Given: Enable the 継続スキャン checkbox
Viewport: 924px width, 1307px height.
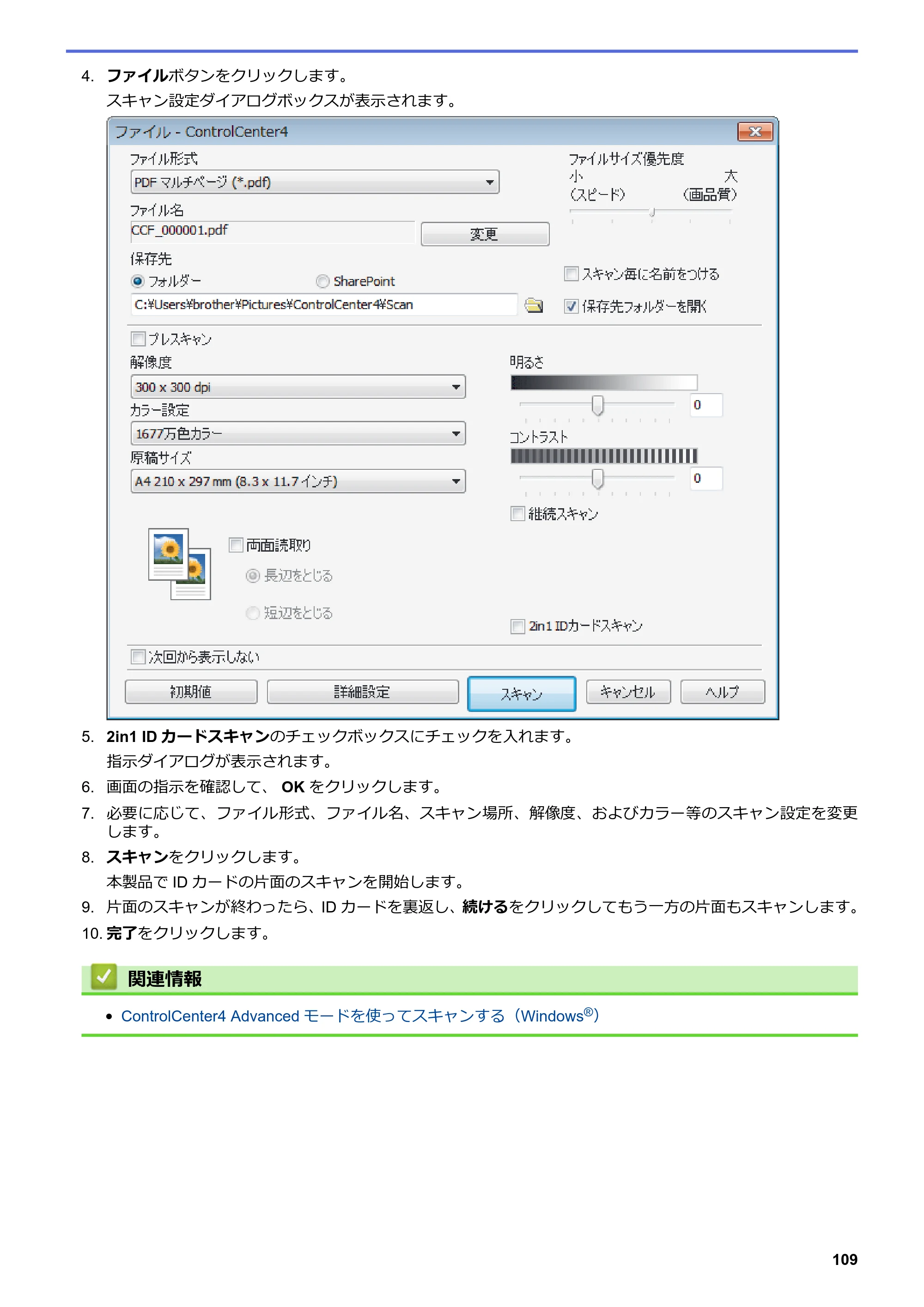Looking at the screenshot, I should pos(517,513).
